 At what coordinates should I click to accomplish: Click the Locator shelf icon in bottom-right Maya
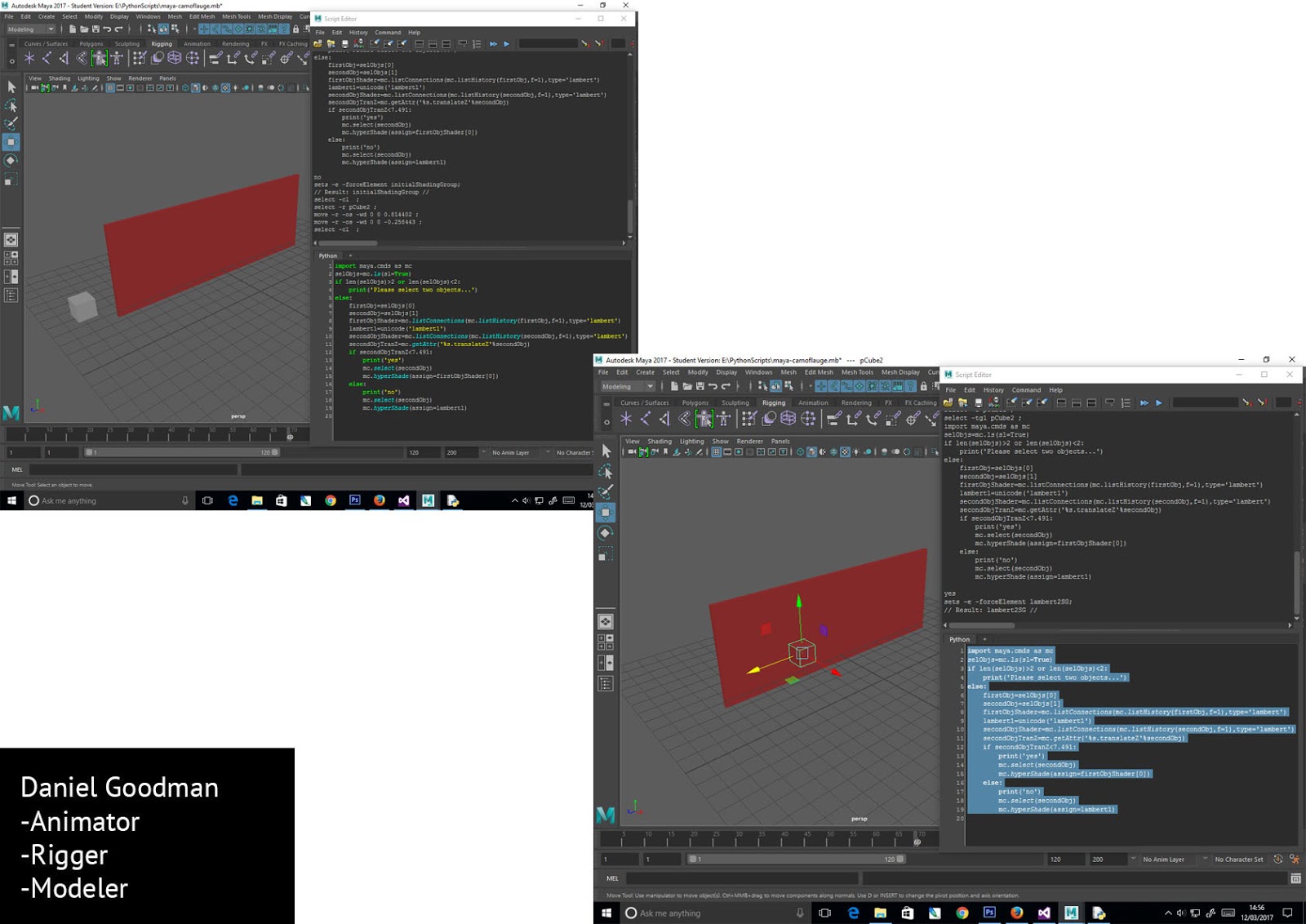[x=626, y=419]
